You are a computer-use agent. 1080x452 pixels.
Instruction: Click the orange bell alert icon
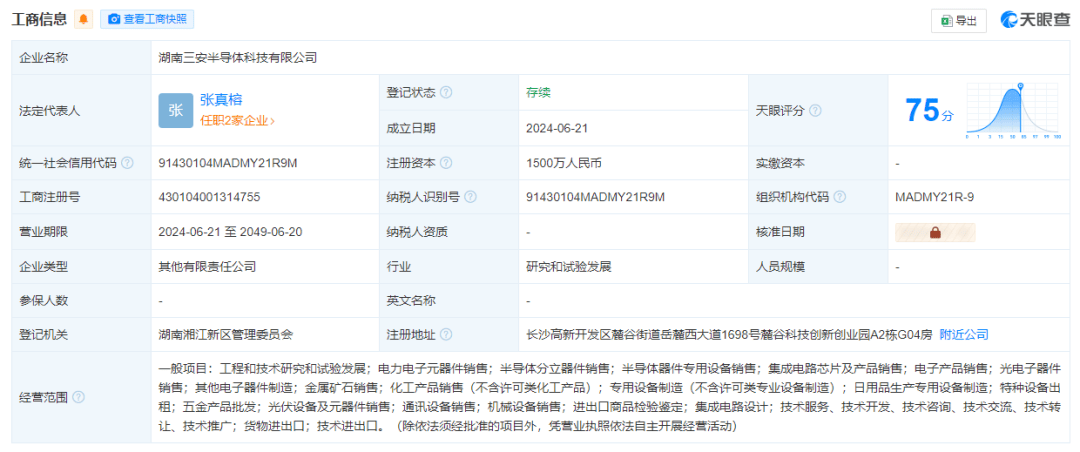[x=83, y=19]
